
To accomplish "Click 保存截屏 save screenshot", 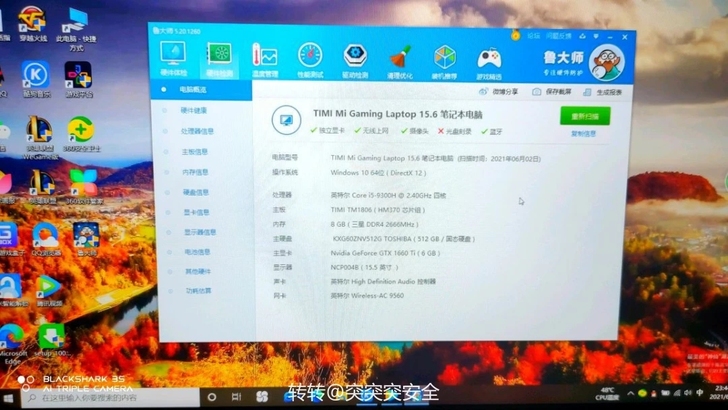I will (x=552, y=92).
